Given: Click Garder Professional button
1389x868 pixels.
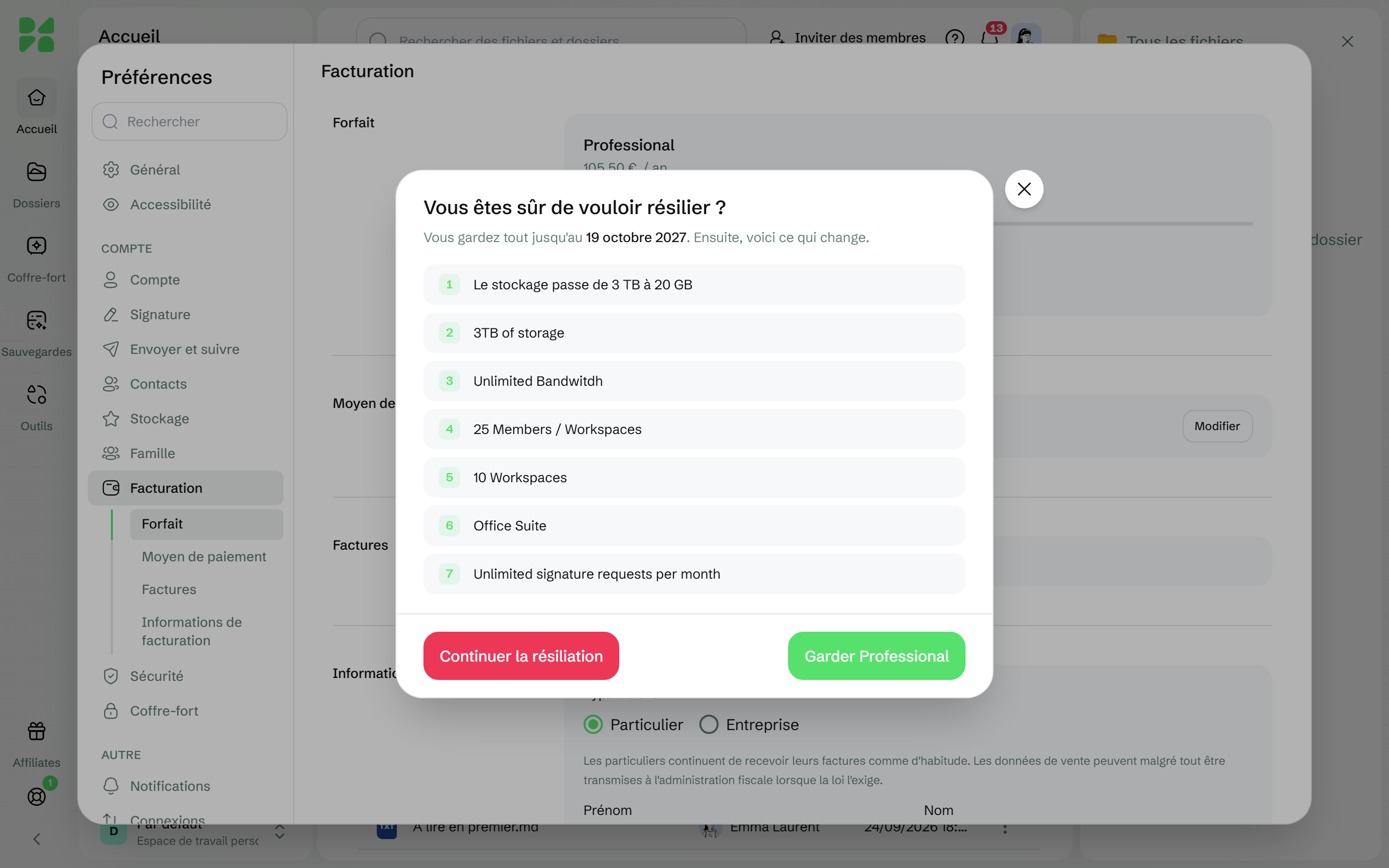Looking at the screenshot, I should pyautogui.click(x=876, y=656).
